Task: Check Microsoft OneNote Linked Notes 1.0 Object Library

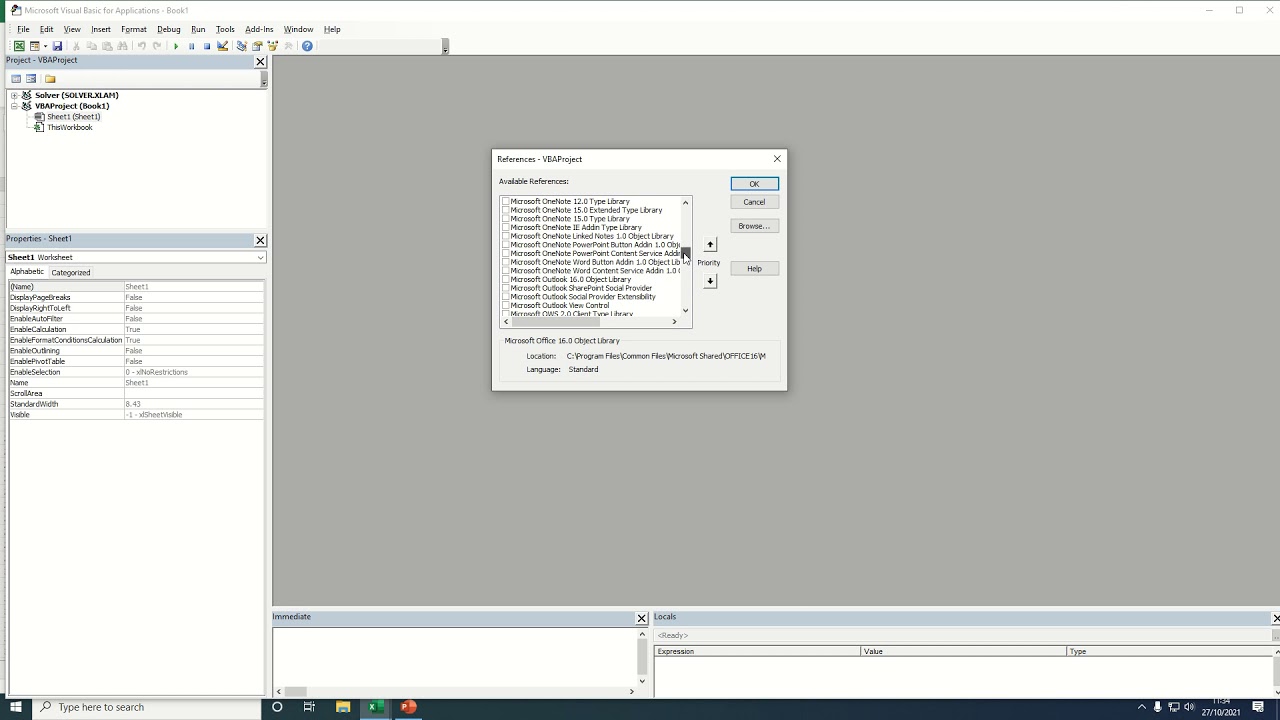Action: 506,237
